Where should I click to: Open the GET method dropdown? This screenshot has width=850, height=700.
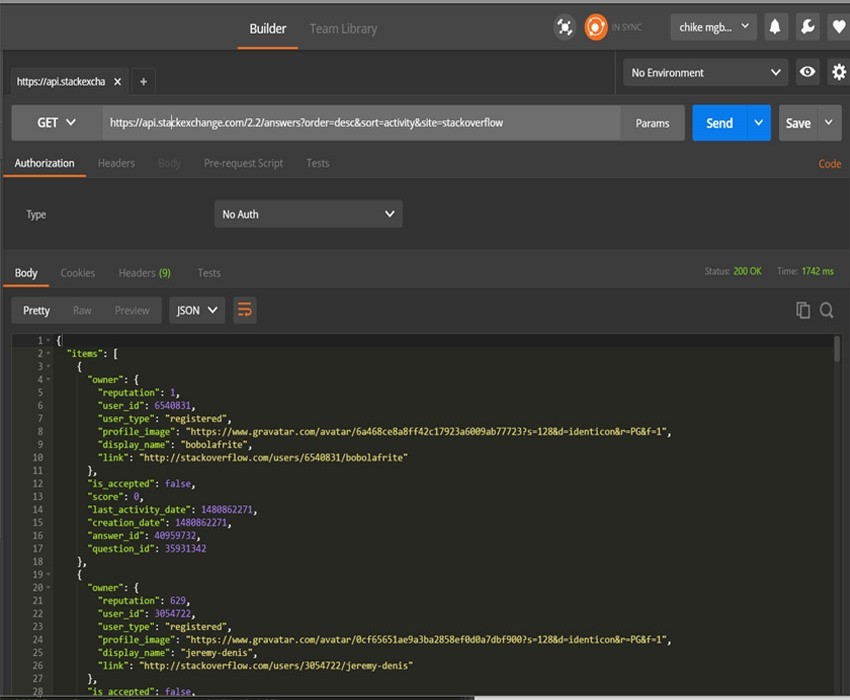pyautogui.click(x=56, y=123)
